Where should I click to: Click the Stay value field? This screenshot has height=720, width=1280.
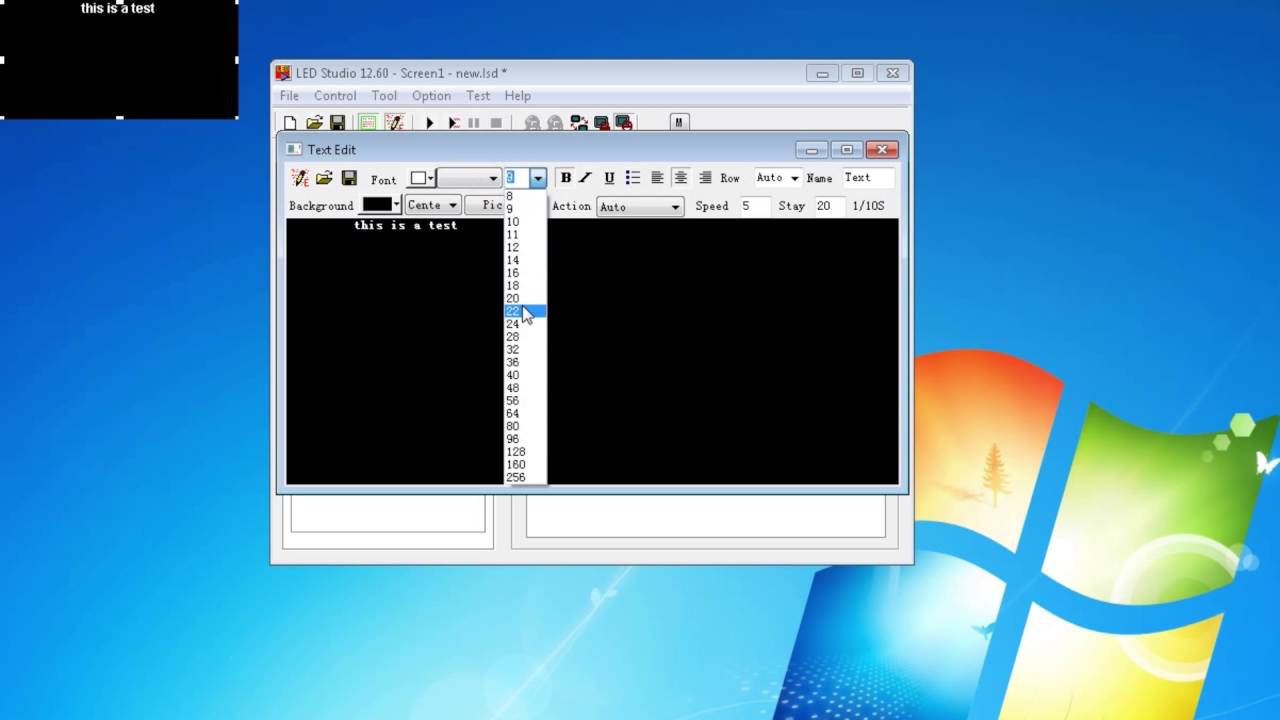click(x=828, y=205)
